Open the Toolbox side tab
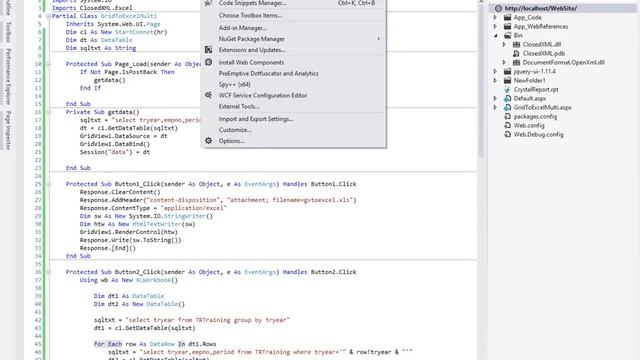 click(x=8, y=32)
